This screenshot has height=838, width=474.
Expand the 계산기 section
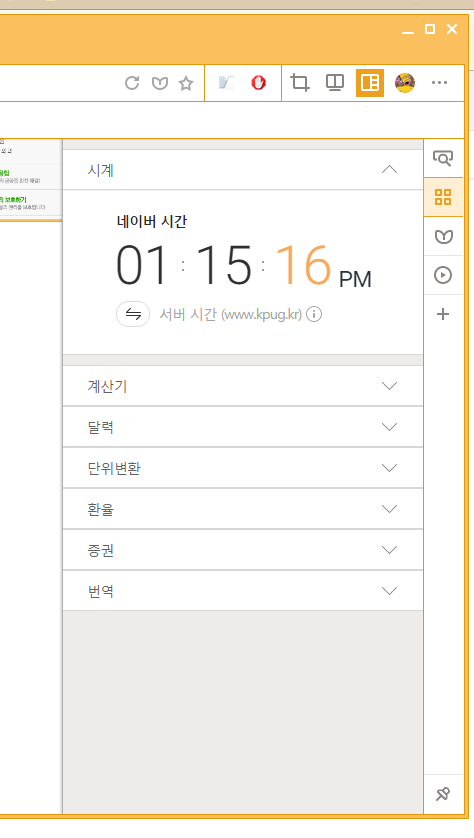click(x=243, y=386)
